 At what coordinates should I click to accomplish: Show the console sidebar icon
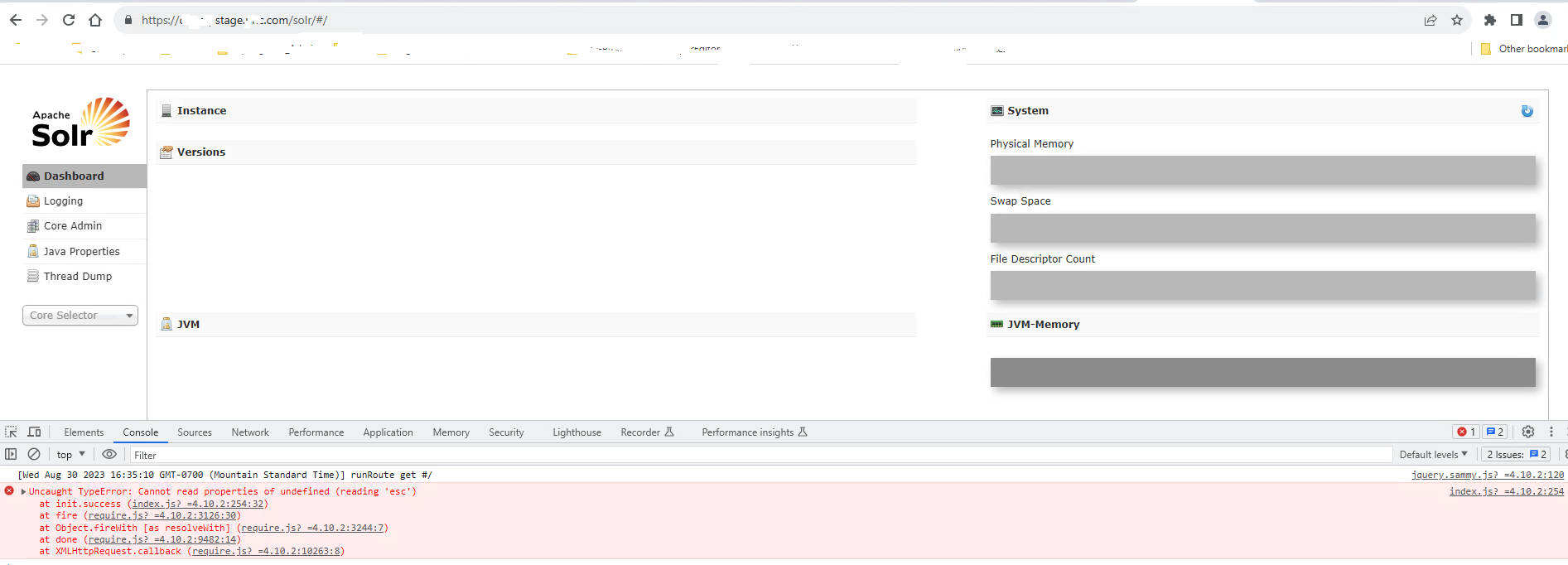[11, 454]
